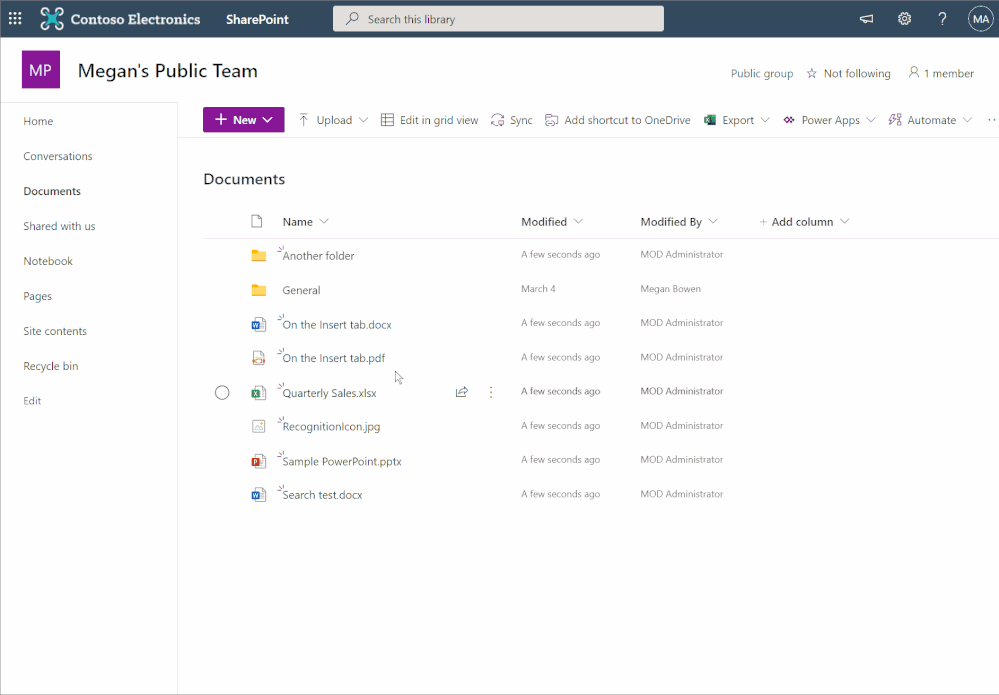Click the Power Apps icon
Viewport: 999px width, 695px height.
click(789, 120)
